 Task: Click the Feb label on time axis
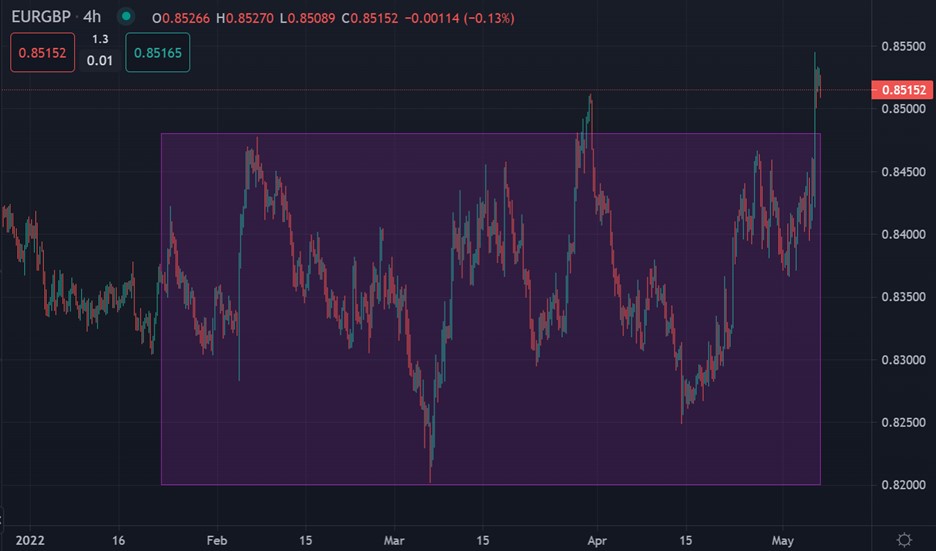(217, 540)
